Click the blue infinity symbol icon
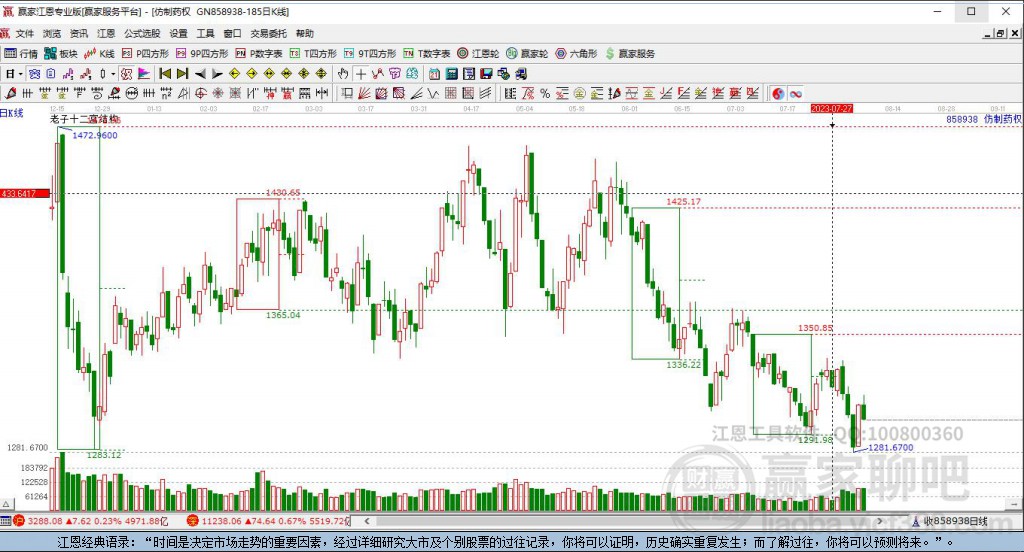Screen dimensions: 1024x552 (795, 93)
